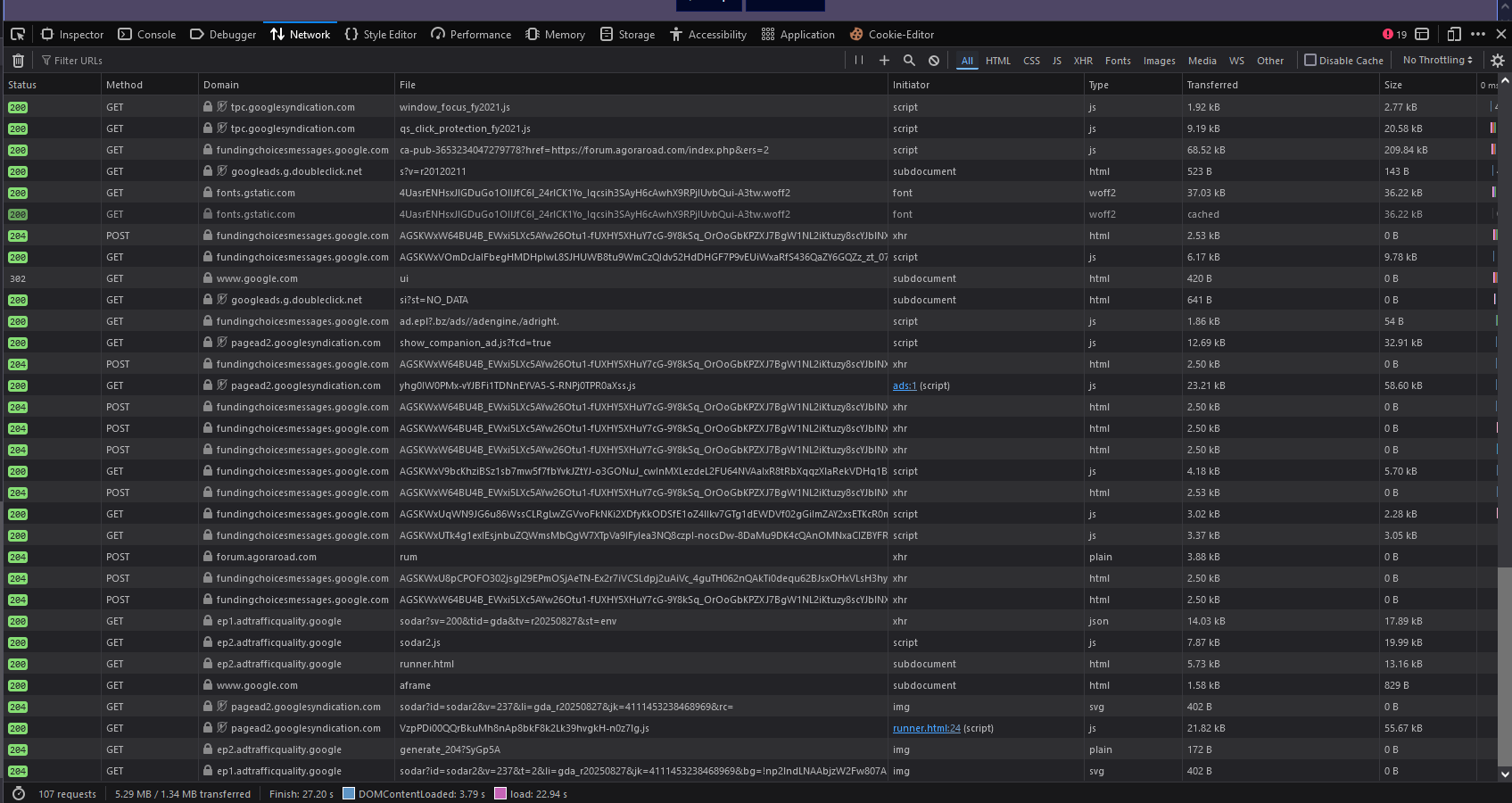
Task: Open the DevTools three-dots options menu
Action: coord(1478,34)
